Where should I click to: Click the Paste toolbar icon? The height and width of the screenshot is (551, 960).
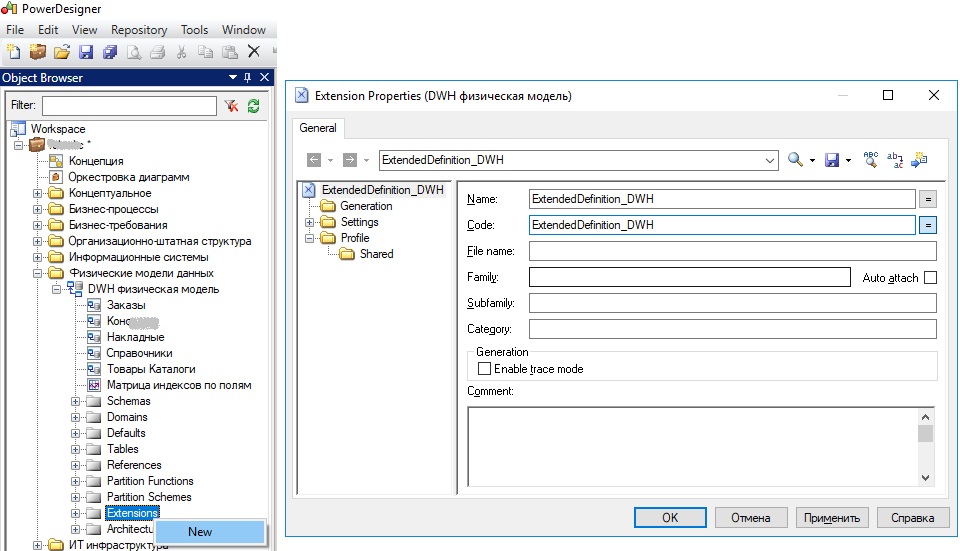click(230, 52)
